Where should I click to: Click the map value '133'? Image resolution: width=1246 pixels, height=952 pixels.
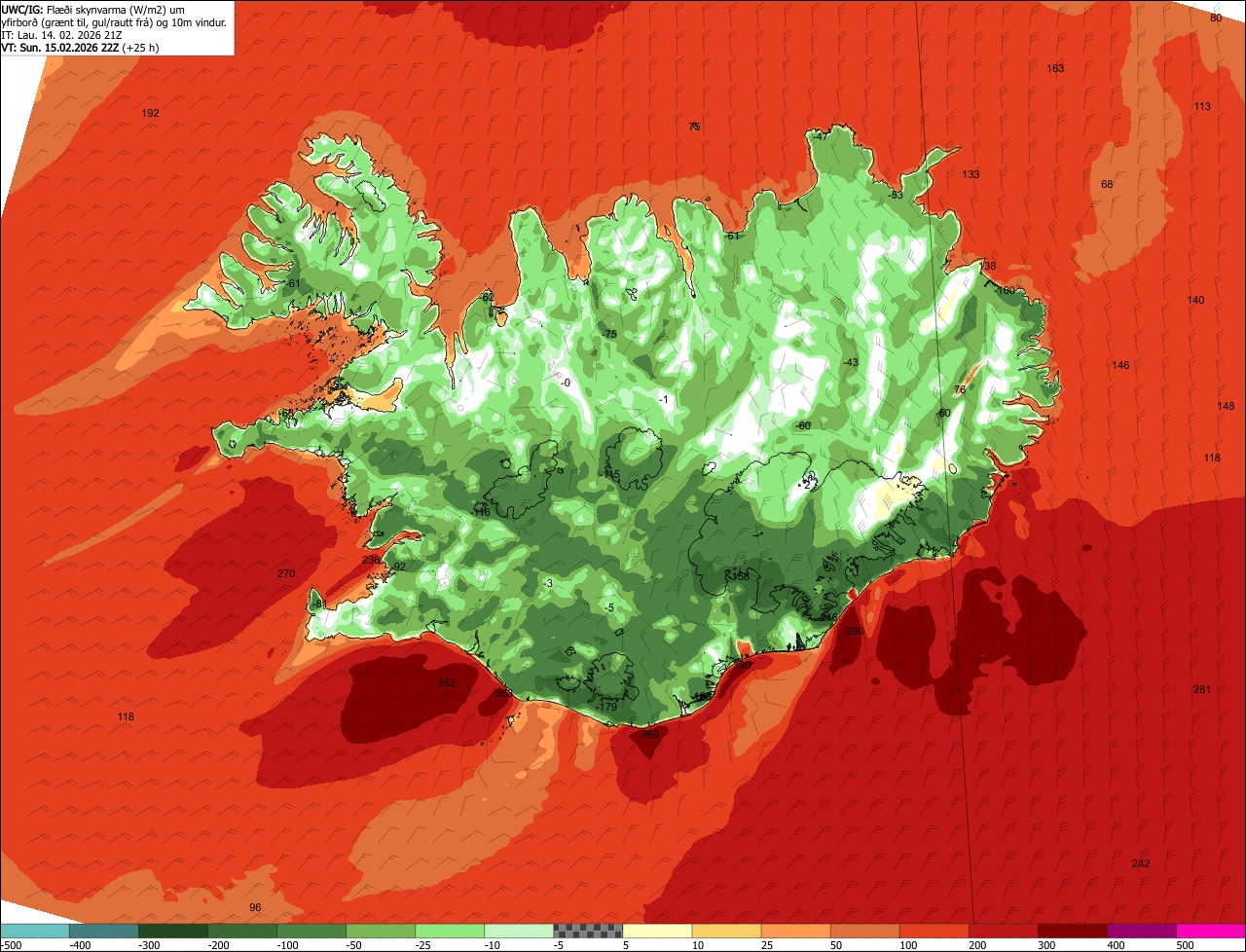tap(971, 174)
